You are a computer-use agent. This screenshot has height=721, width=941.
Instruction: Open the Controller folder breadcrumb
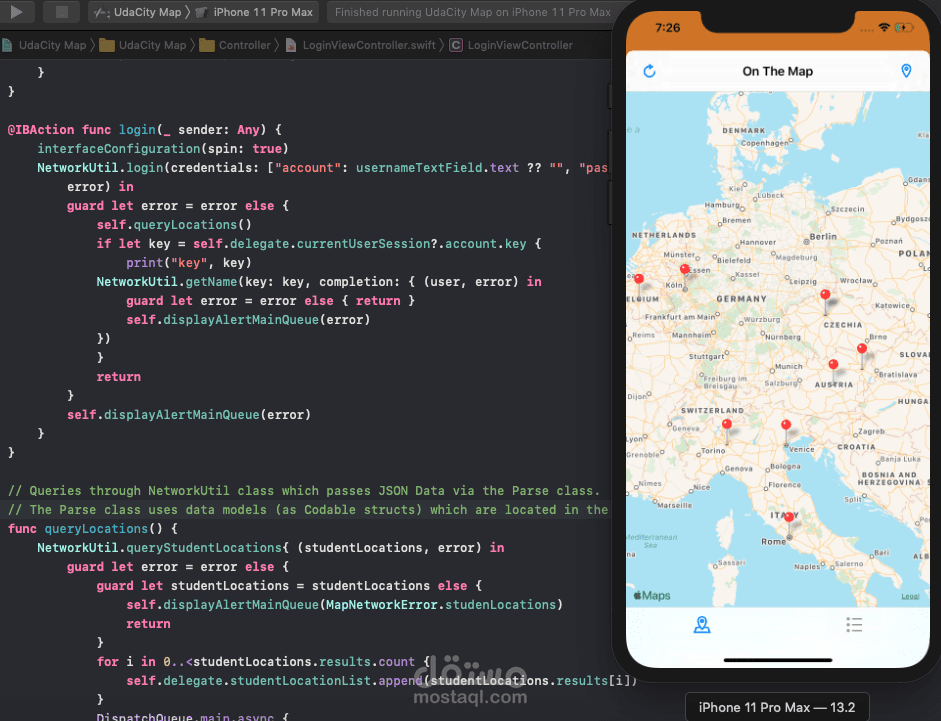[236, 45]
